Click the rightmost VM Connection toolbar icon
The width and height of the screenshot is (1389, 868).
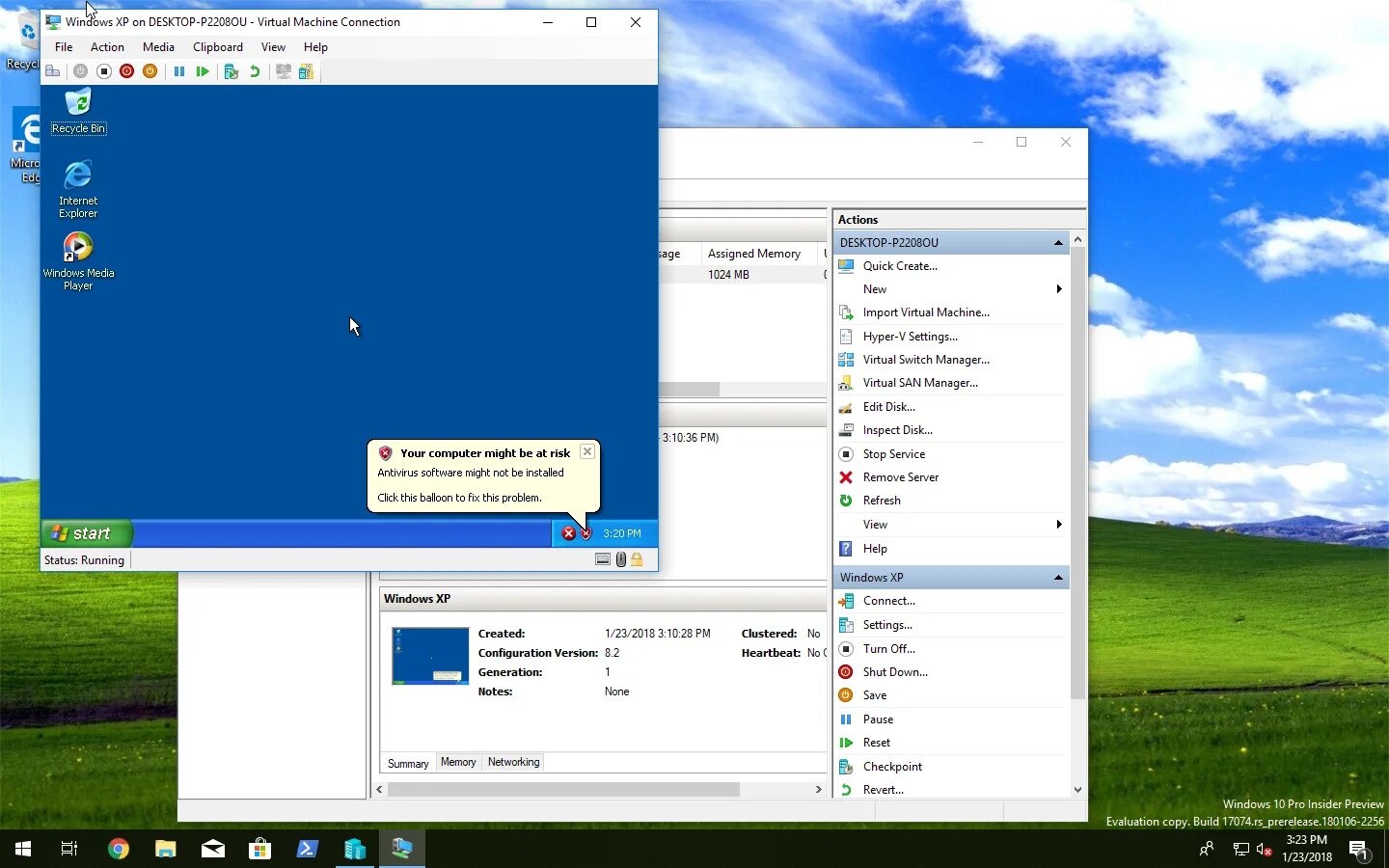306,71
